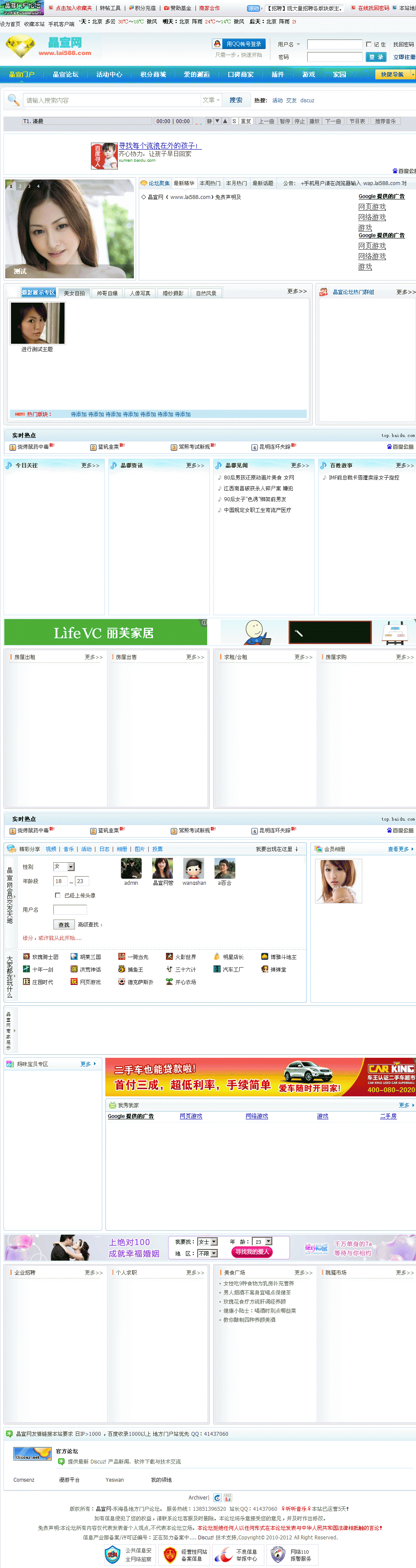Open admin member avatar
Screen dimensions: 416x1568
[131, 868]
